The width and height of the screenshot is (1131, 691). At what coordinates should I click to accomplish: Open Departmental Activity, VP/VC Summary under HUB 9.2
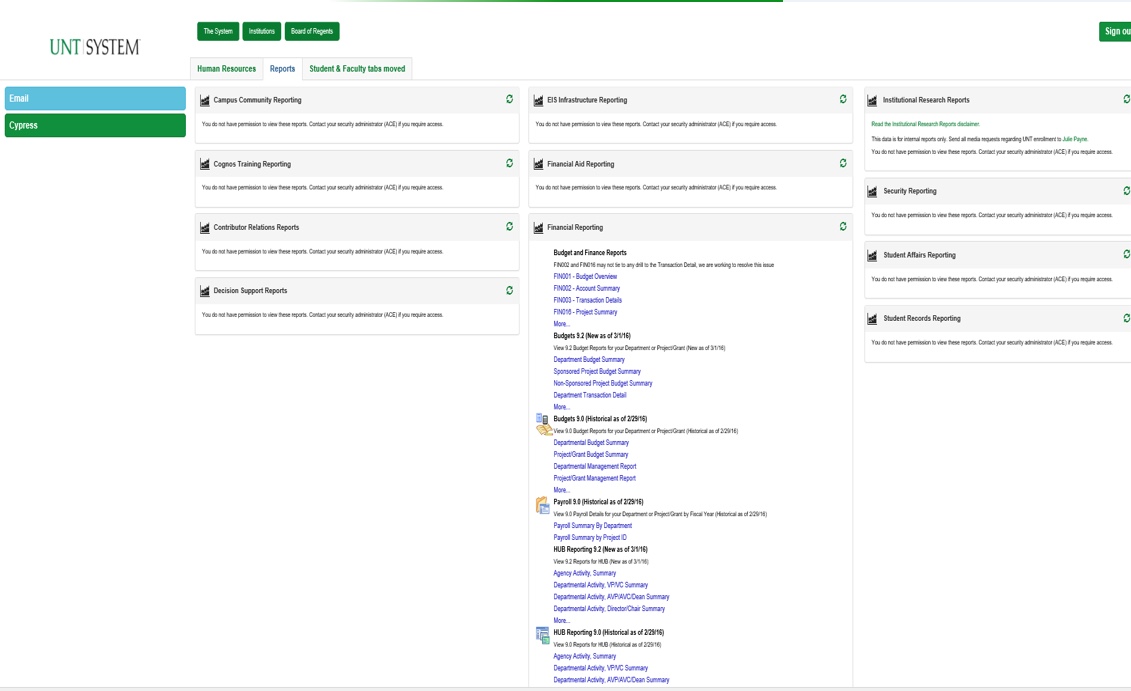click(600, 585)
